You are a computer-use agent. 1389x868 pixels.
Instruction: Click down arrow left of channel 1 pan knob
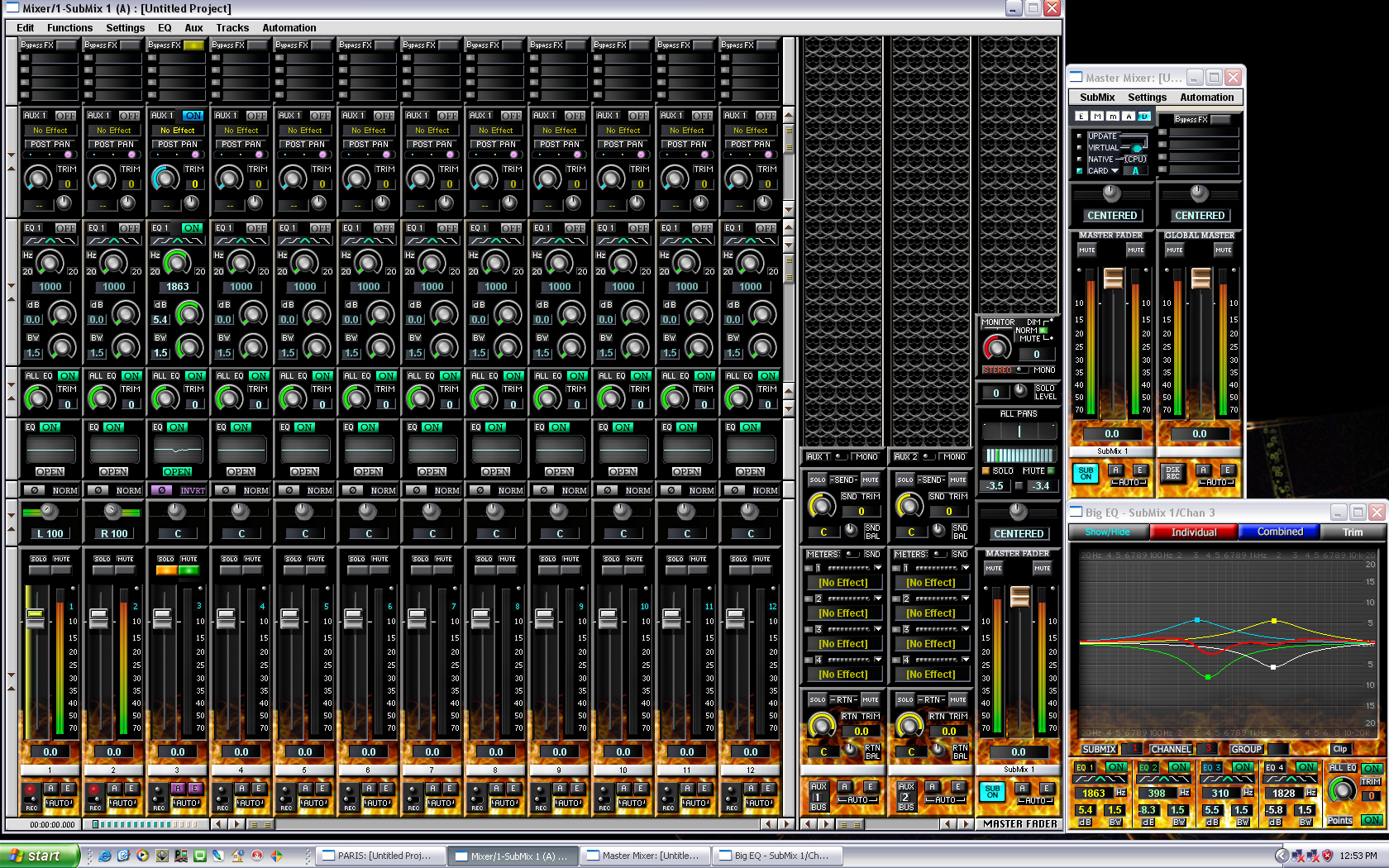(11, 513)
